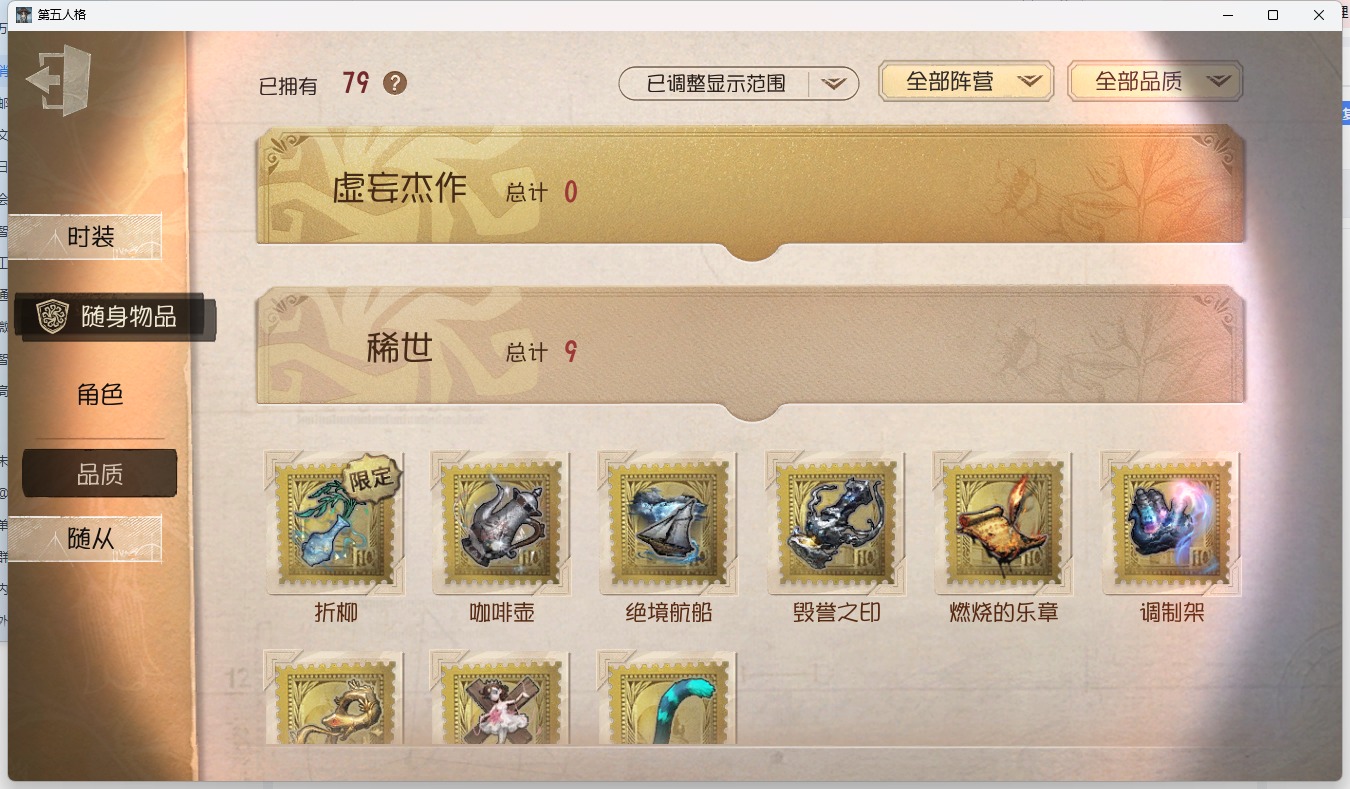Choose the 绝境航船 ship accessory
Screen dimensions: 1350x789
(668, 522)
